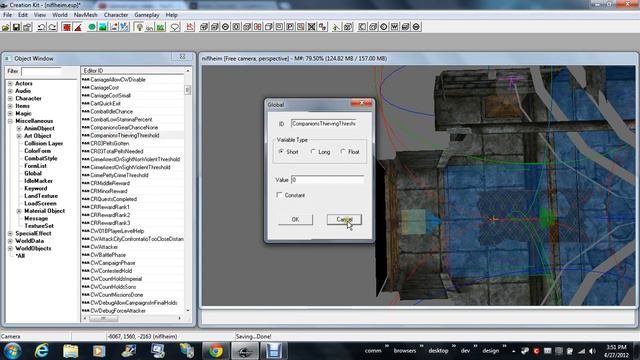The height and width of the screenshot is (360, 640).
Task: Open the File menu
Action: (7, 15)
